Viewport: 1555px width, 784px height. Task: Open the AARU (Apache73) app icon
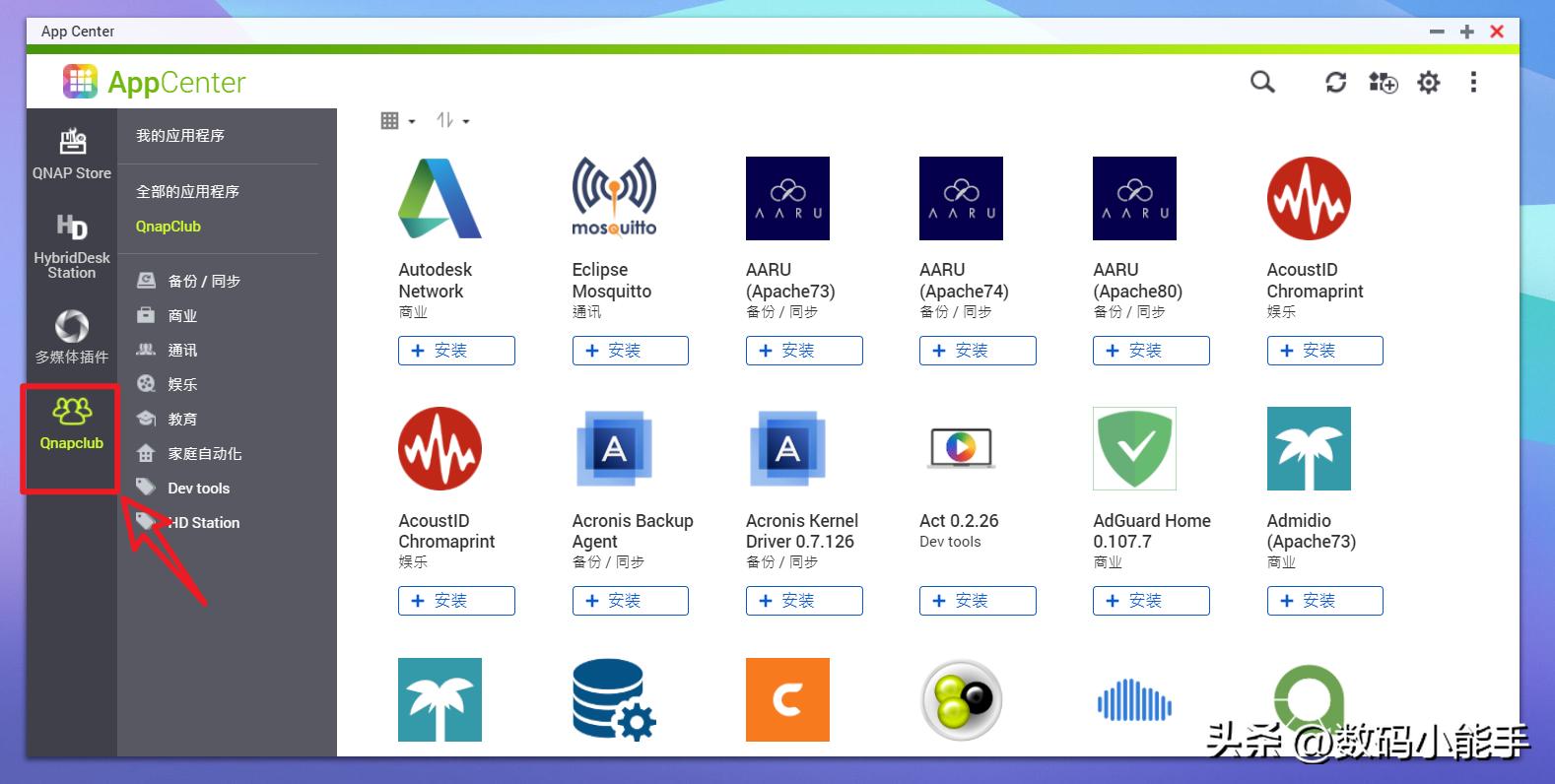pyautogui.click(x=787, y=198)
